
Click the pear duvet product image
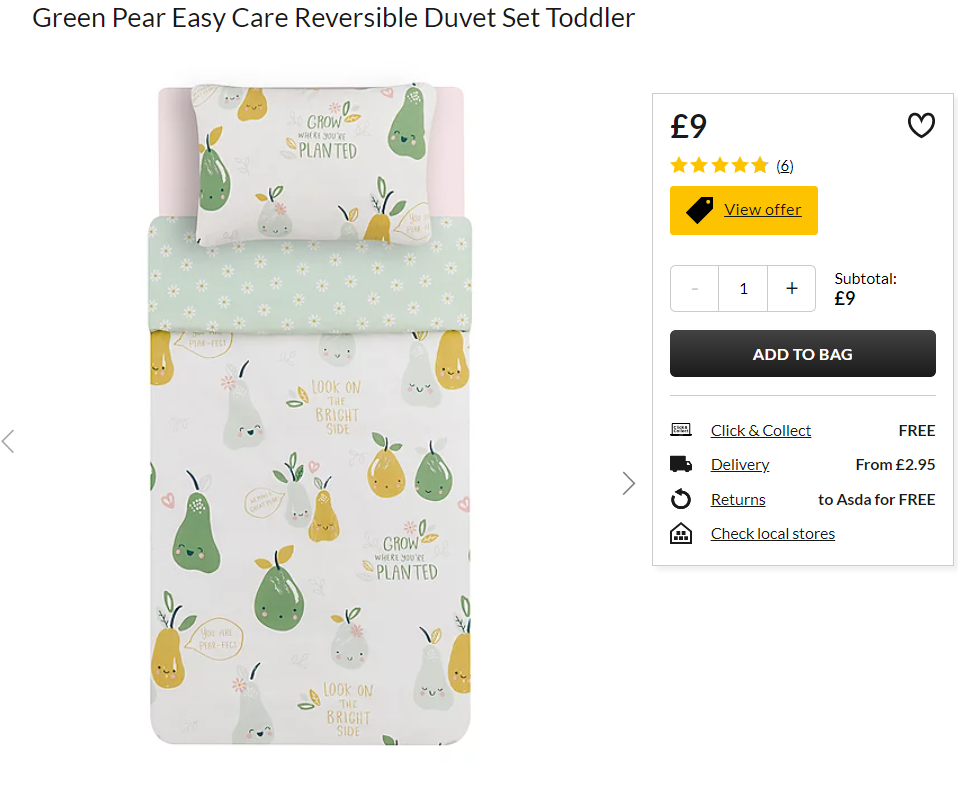coord(310,414)
